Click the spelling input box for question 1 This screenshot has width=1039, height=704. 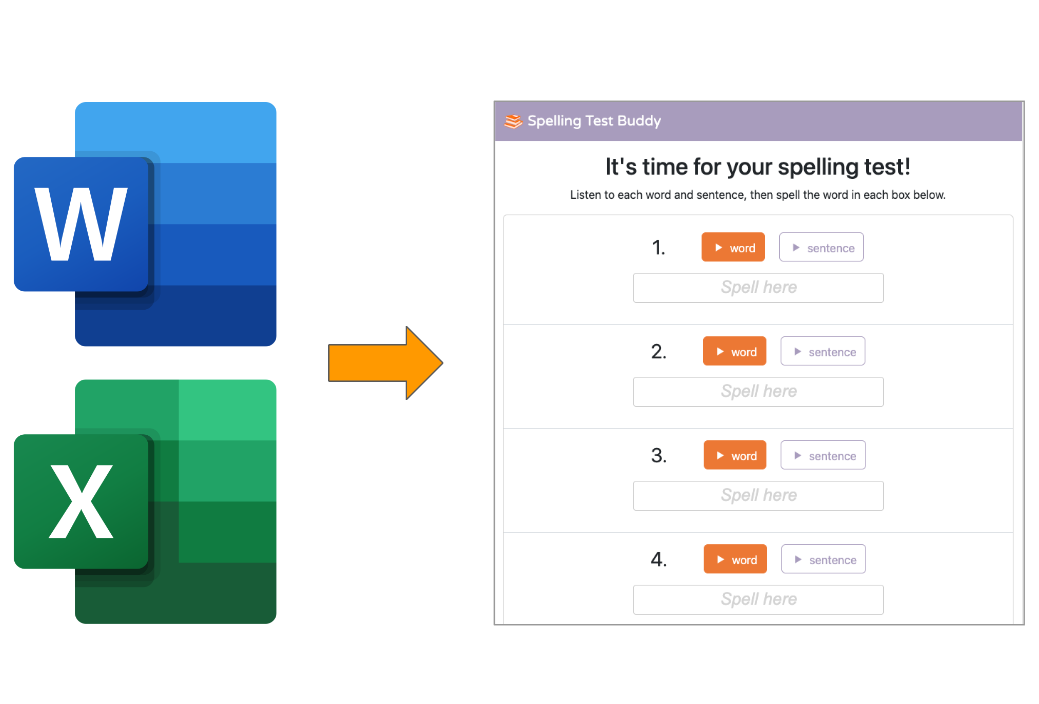pos(758,288)
